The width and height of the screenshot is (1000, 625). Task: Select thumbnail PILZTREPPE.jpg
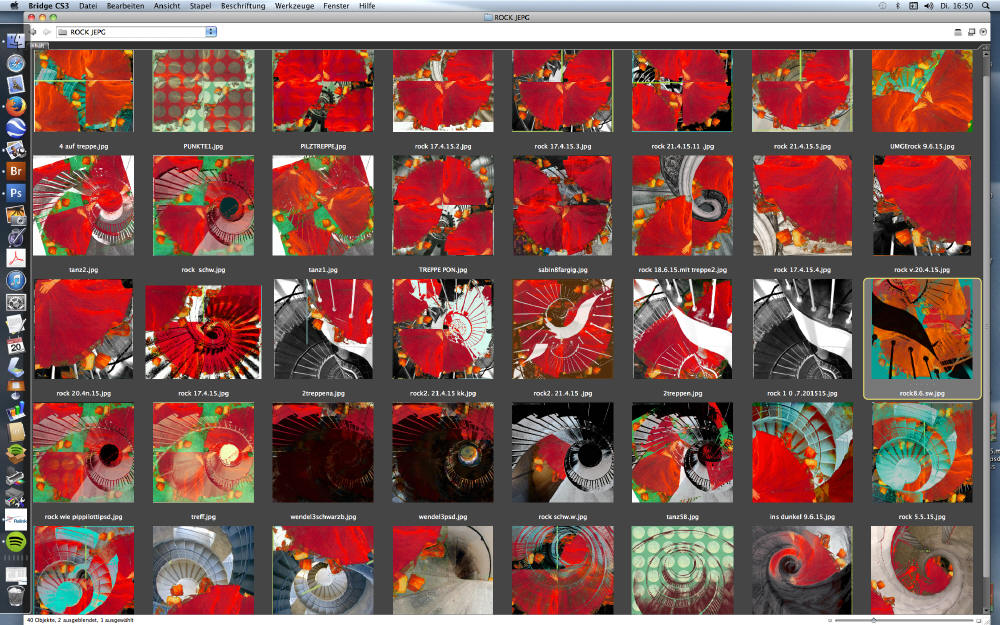[x=323, y=91]
